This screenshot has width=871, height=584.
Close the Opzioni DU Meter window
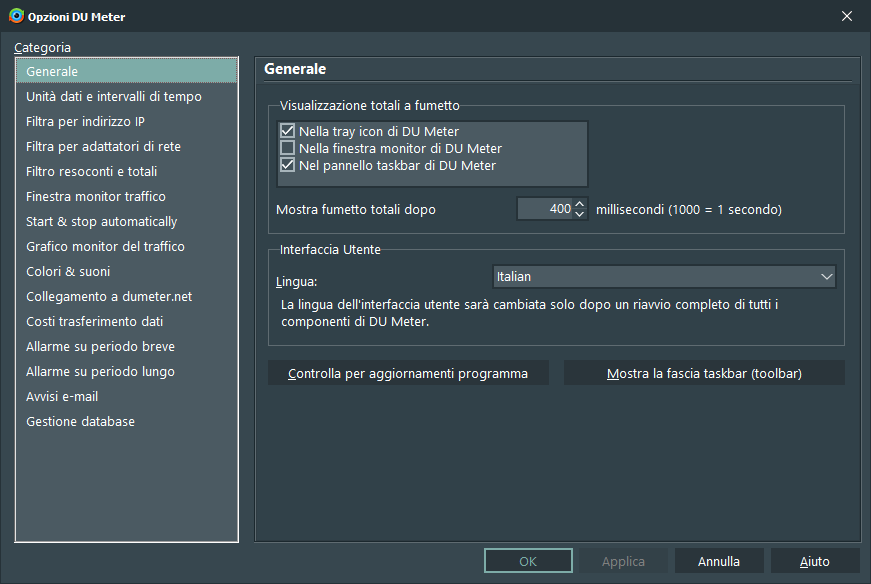tap(847, 16)
